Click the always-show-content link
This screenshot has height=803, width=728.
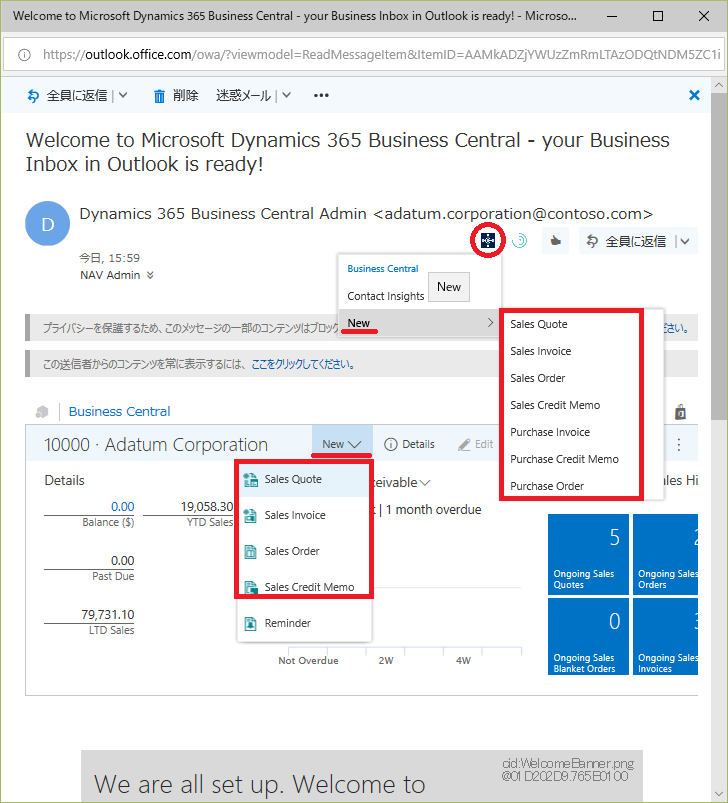coord(303,364)
